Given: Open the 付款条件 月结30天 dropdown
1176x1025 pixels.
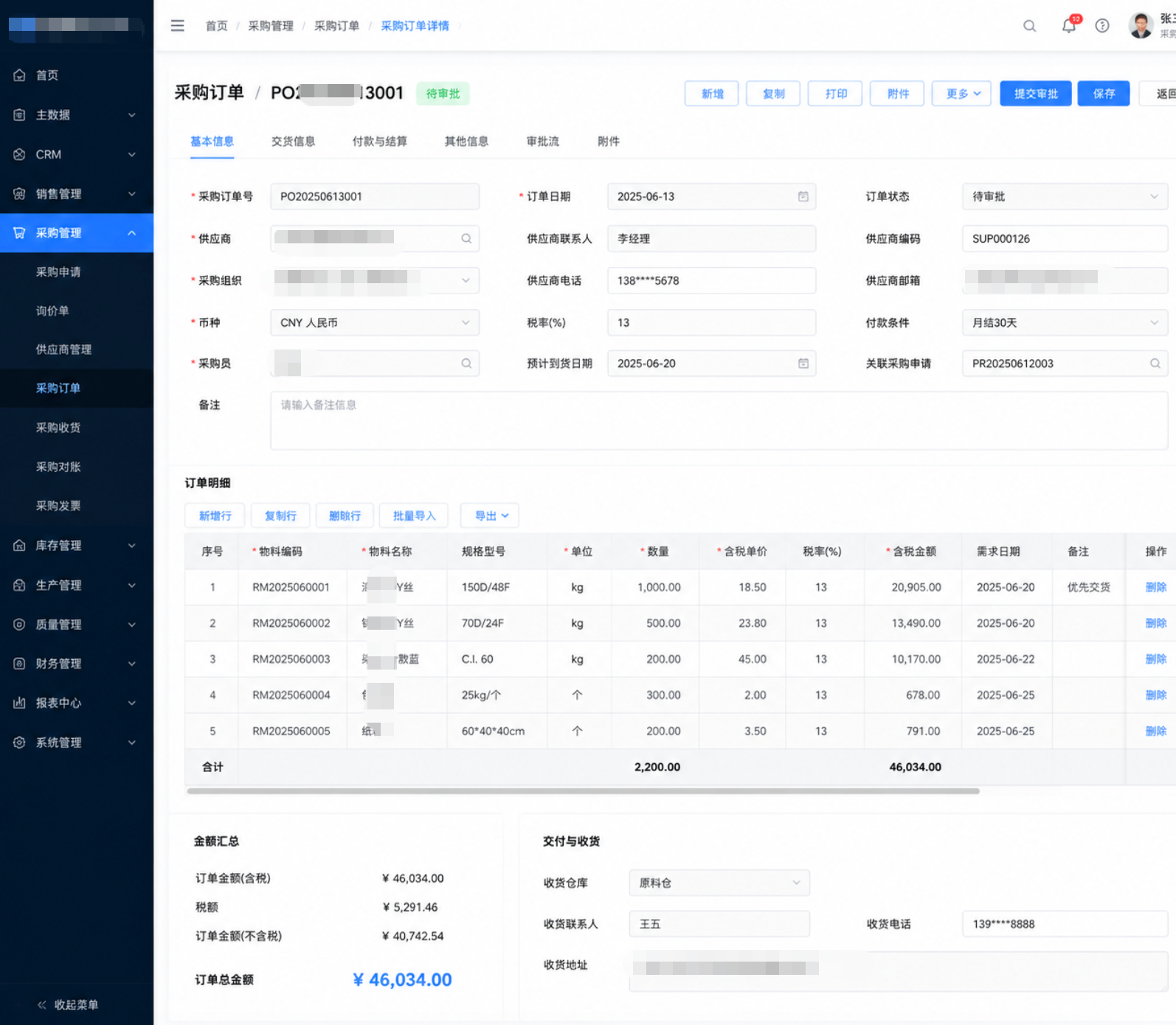Looking at the screenshot, I should (1065, 323).
